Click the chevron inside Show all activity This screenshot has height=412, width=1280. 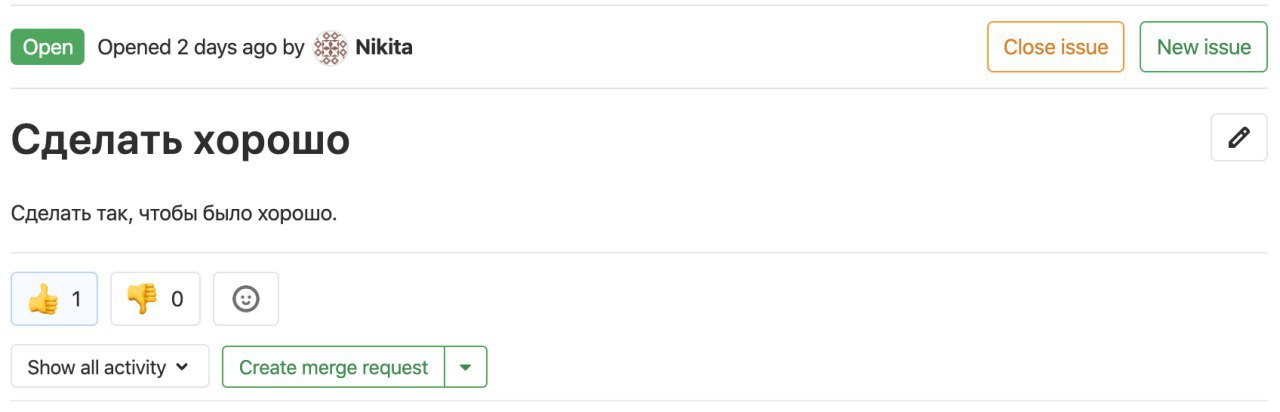[x=182, y=367]
